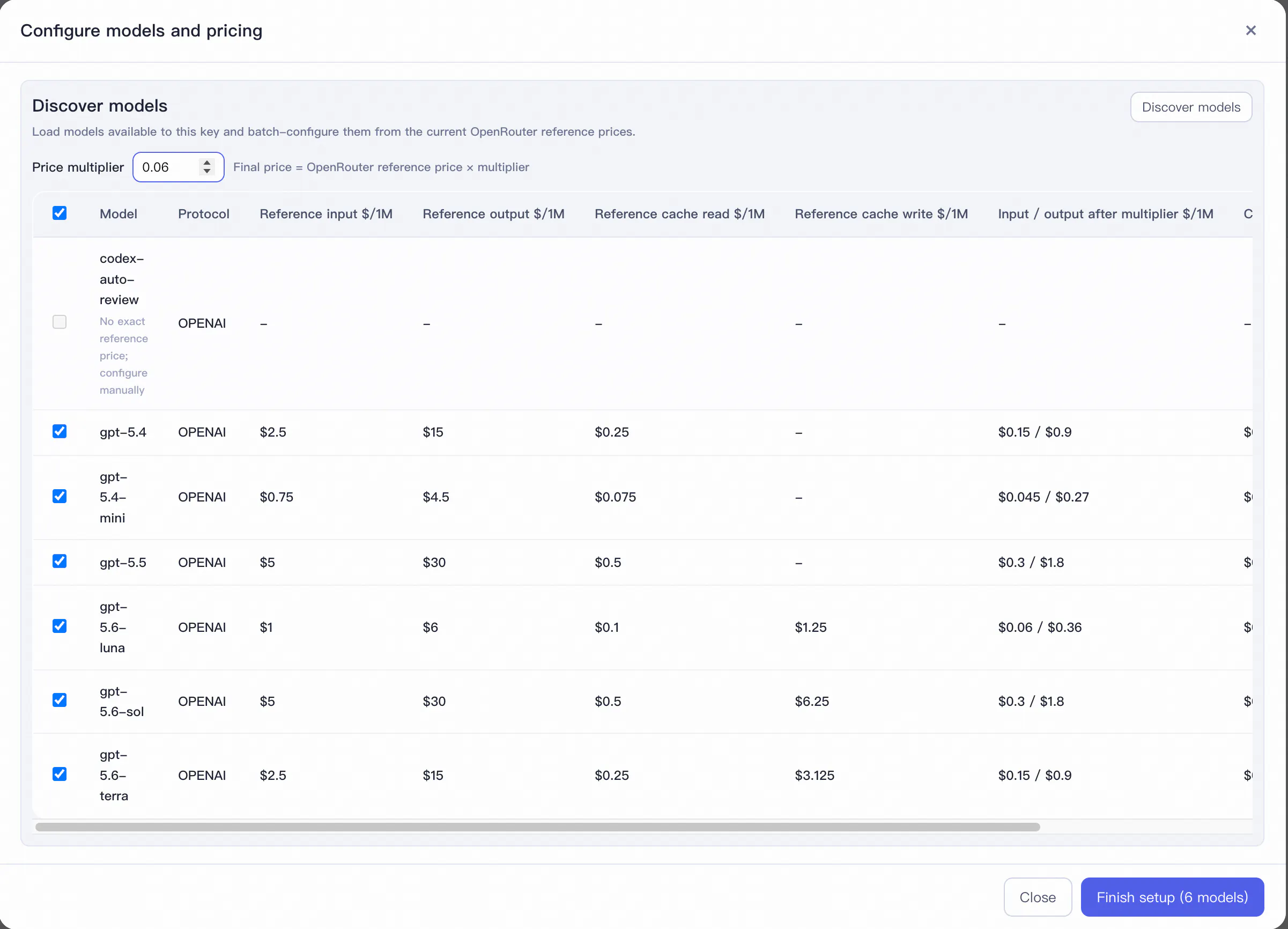This screenshot has width=1288, height=929.
Task: Uncheck the gpt-5.4-mini model checkbox
Action: pyautogui.click(x=60, y=496)
